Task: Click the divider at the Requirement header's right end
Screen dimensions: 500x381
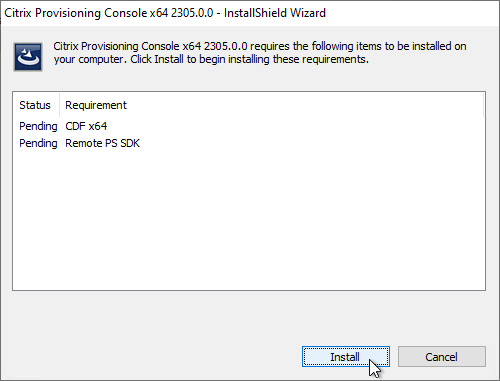Action: click(483, 105)
